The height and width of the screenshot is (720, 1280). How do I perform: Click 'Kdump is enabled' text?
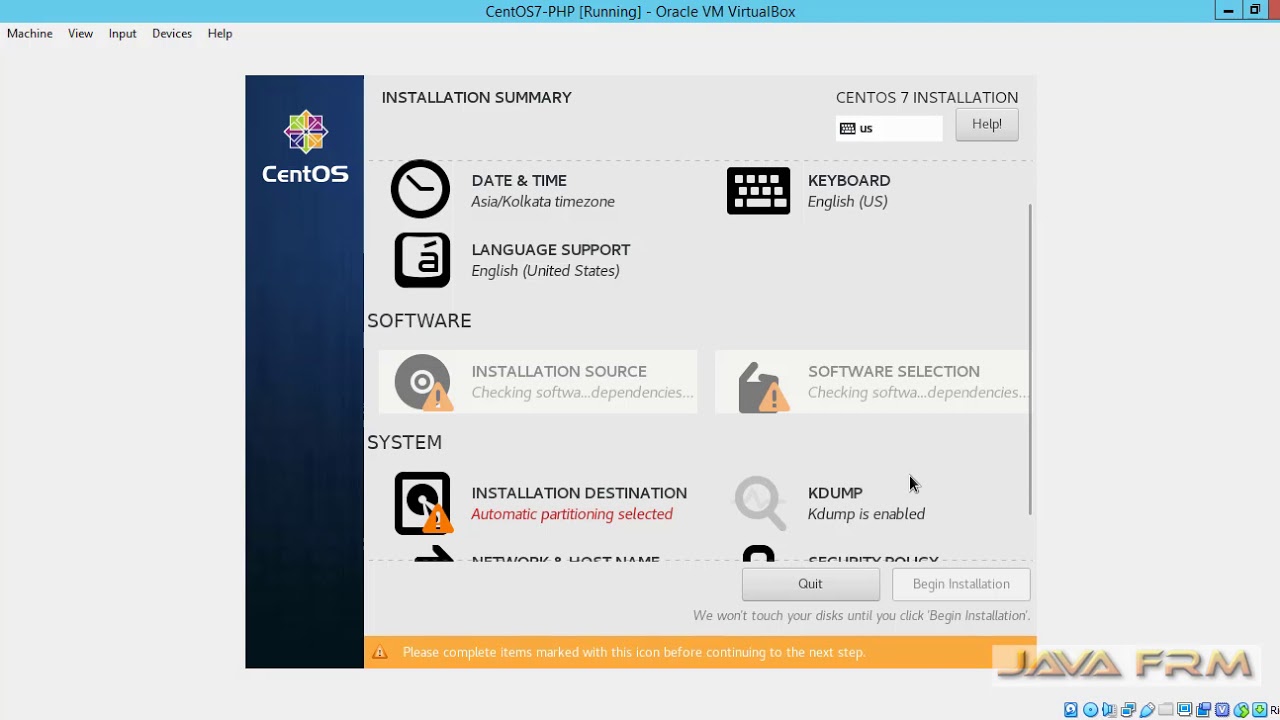866,514
